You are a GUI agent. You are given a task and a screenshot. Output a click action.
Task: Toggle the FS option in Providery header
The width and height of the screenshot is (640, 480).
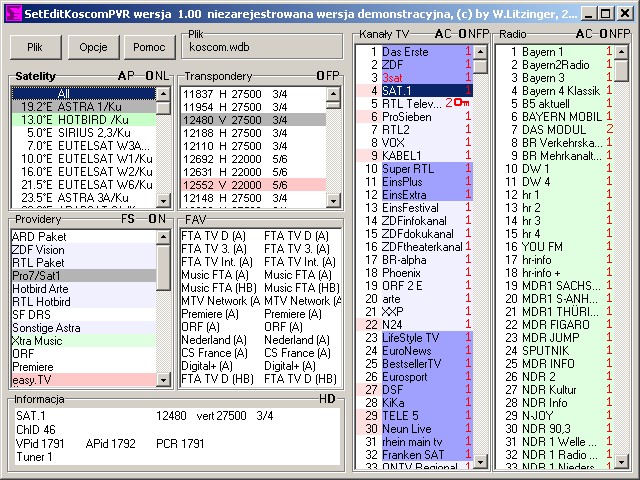(128, 219)
